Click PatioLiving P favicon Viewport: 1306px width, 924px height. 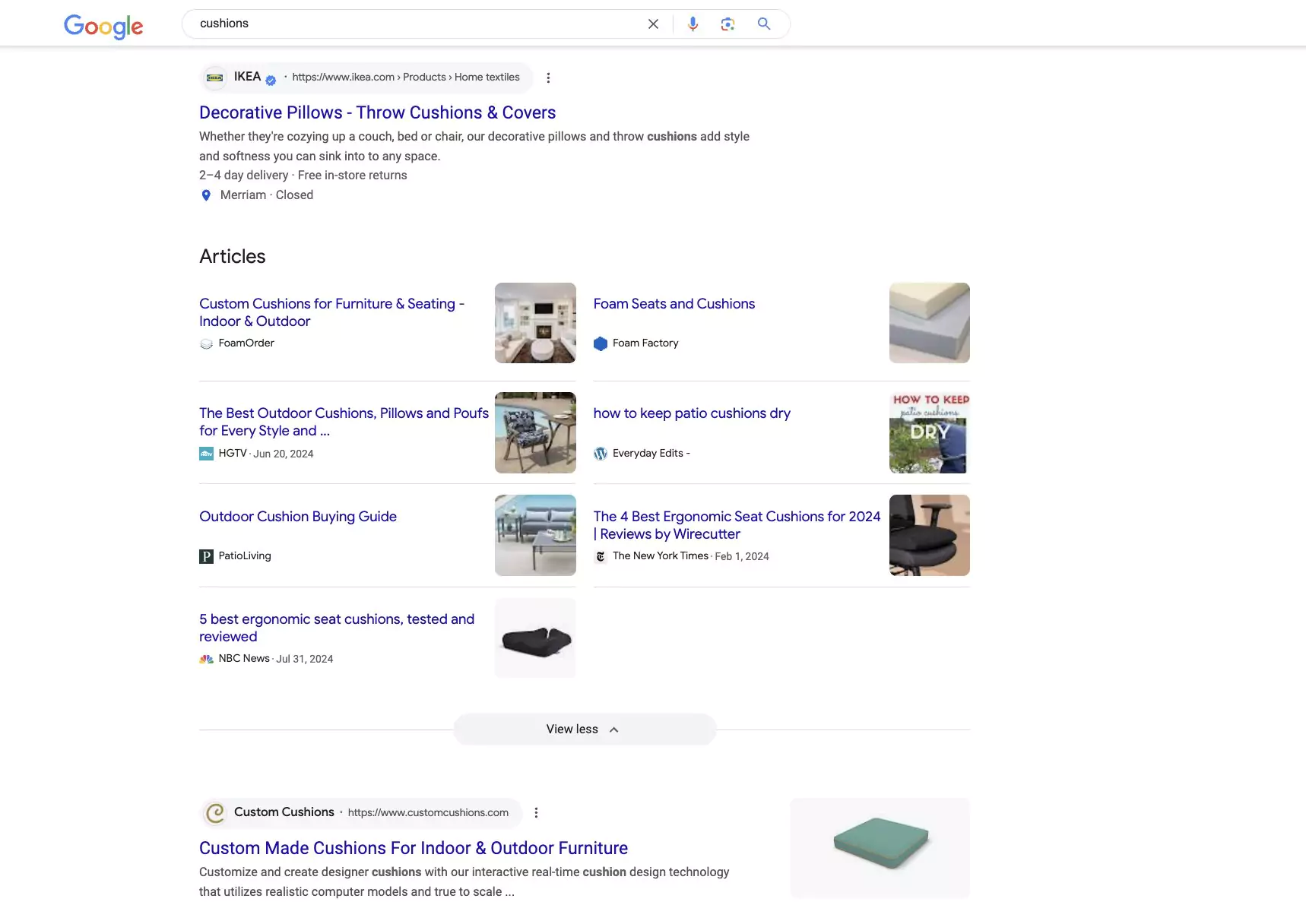pyautogui.click(x=206, y=556)
